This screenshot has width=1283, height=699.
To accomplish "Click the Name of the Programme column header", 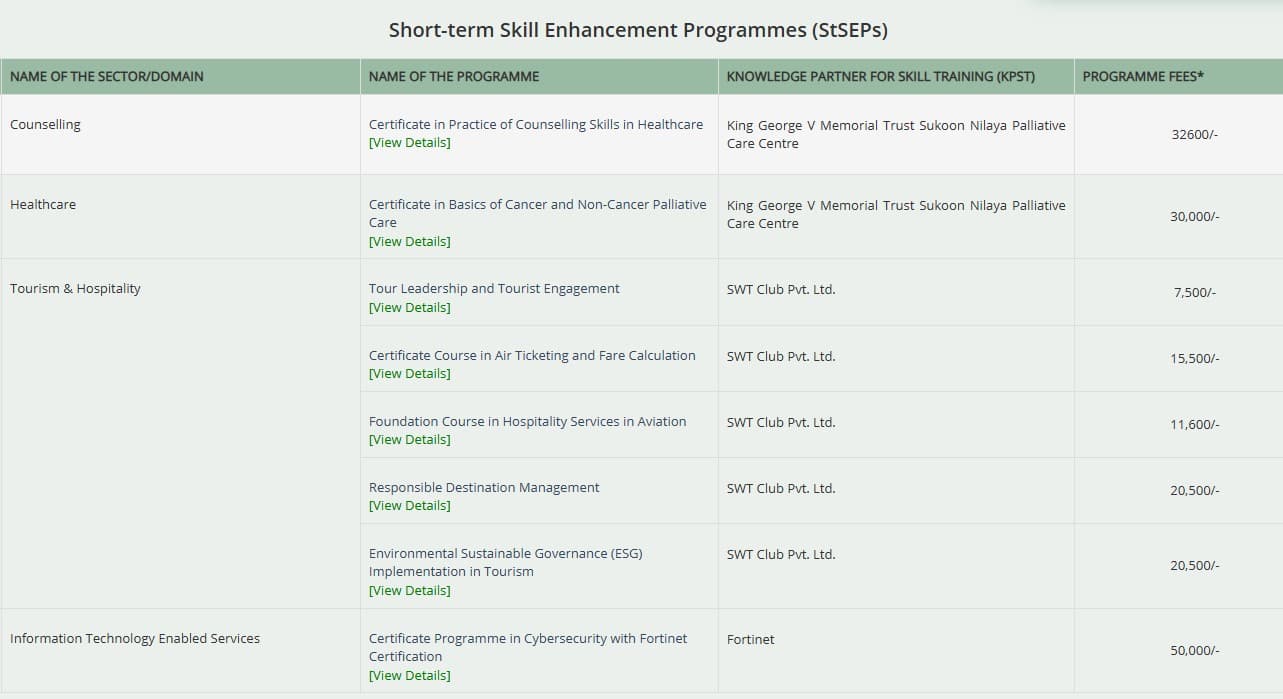I will (x=454, y=77).
